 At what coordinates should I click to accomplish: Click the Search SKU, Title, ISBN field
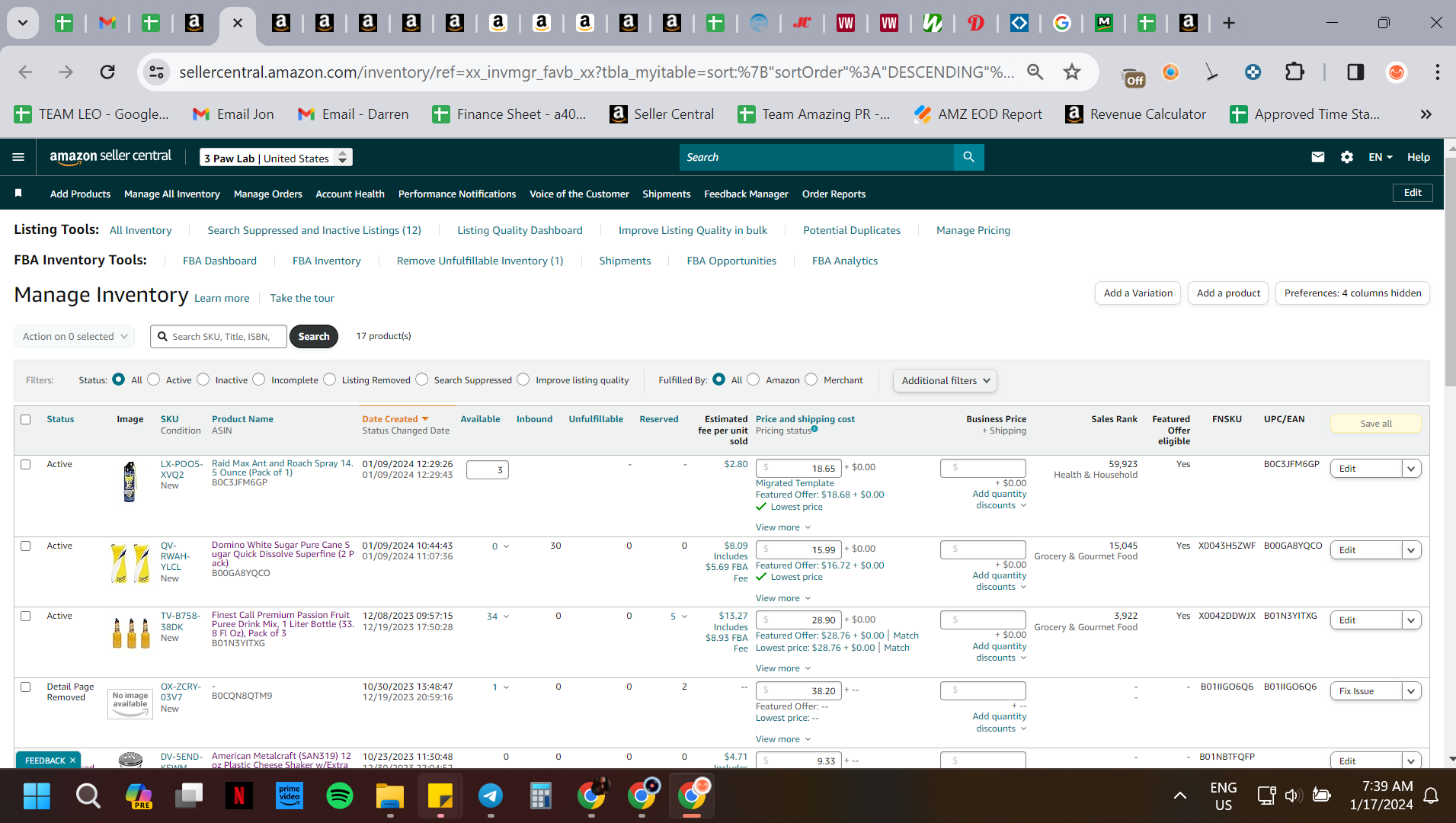[x=219, y=336]
